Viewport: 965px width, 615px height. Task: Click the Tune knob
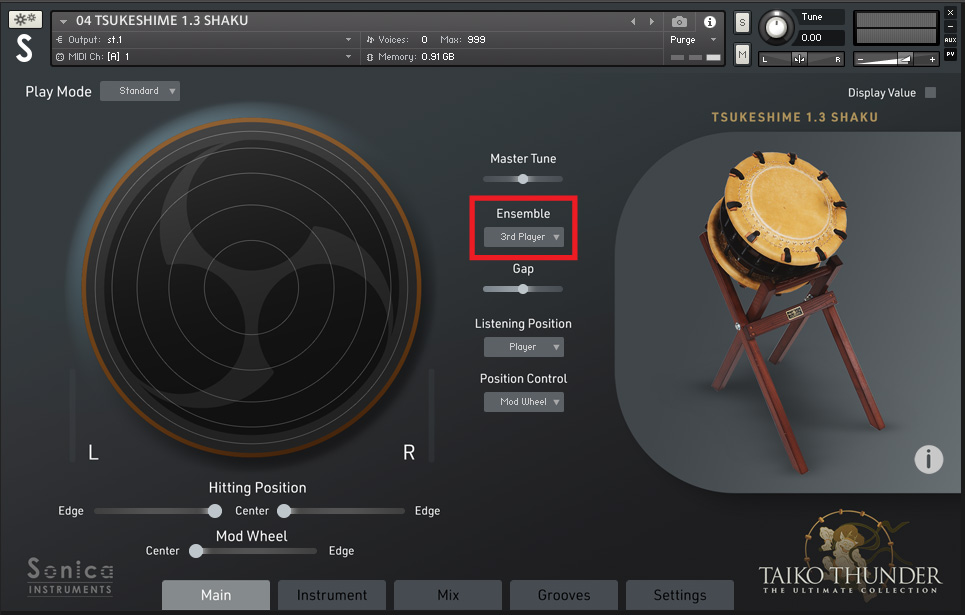point(777,28)
